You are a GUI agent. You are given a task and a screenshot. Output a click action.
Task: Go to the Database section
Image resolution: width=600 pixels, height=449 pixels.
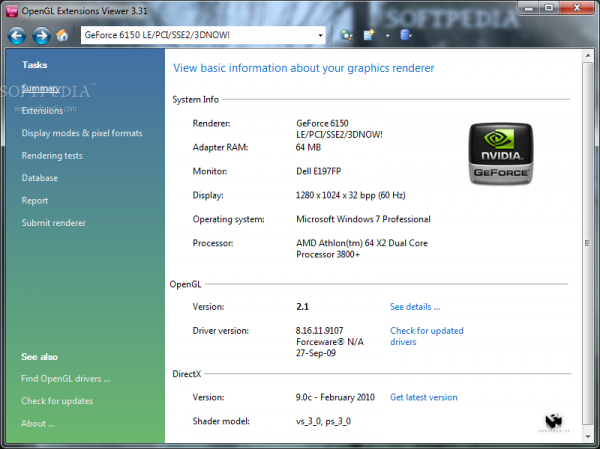40,178
